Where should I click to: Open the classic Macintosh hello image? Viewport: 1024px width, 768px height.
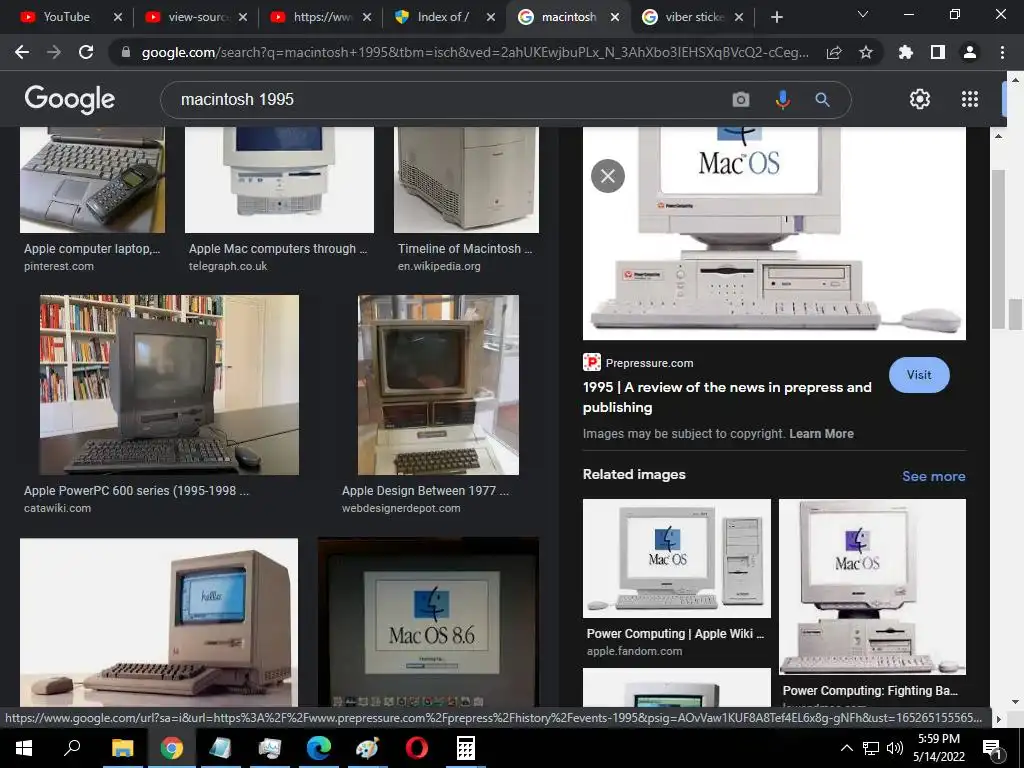coord(159,622)
